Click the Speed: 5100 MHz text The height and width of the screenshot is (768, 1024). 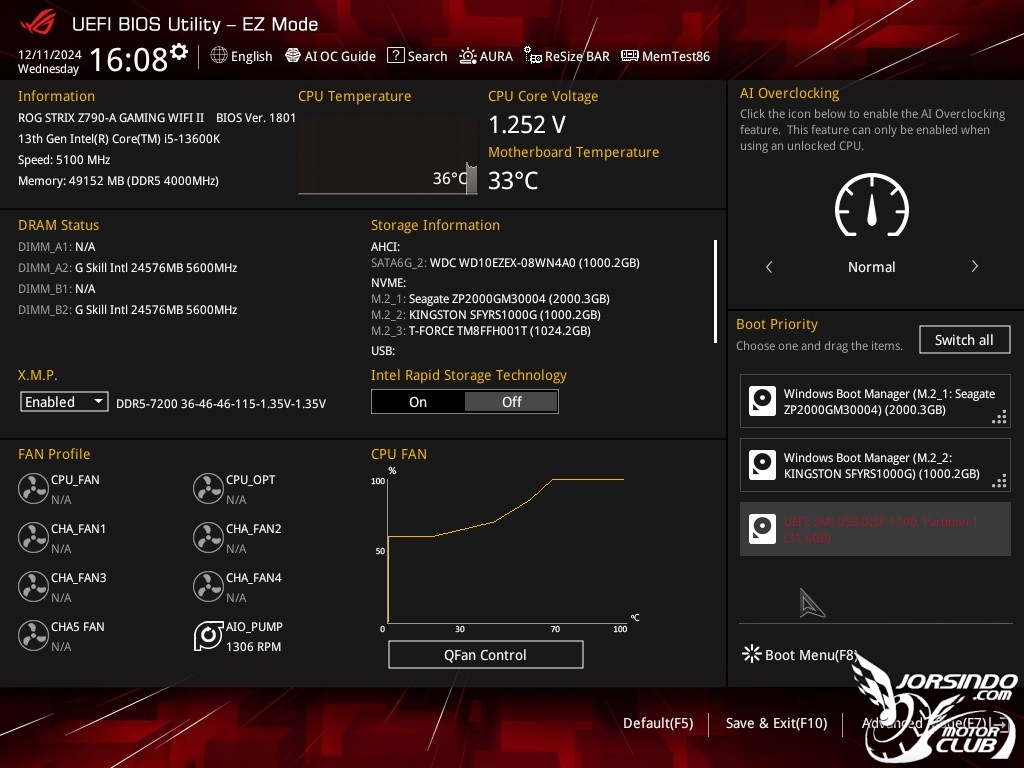pos(64,159)
